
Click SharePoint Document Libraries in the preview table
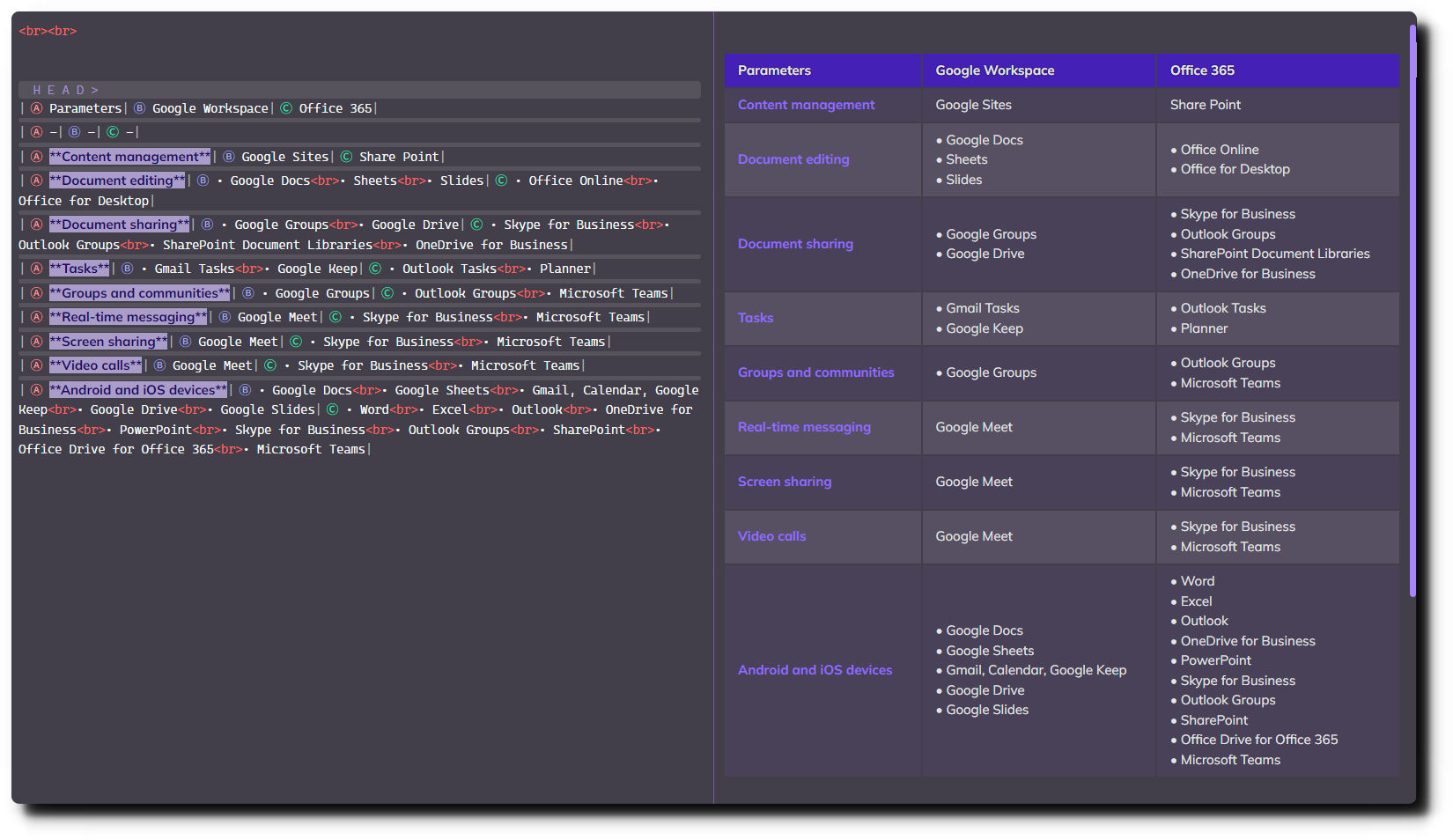pos(1275,254)
